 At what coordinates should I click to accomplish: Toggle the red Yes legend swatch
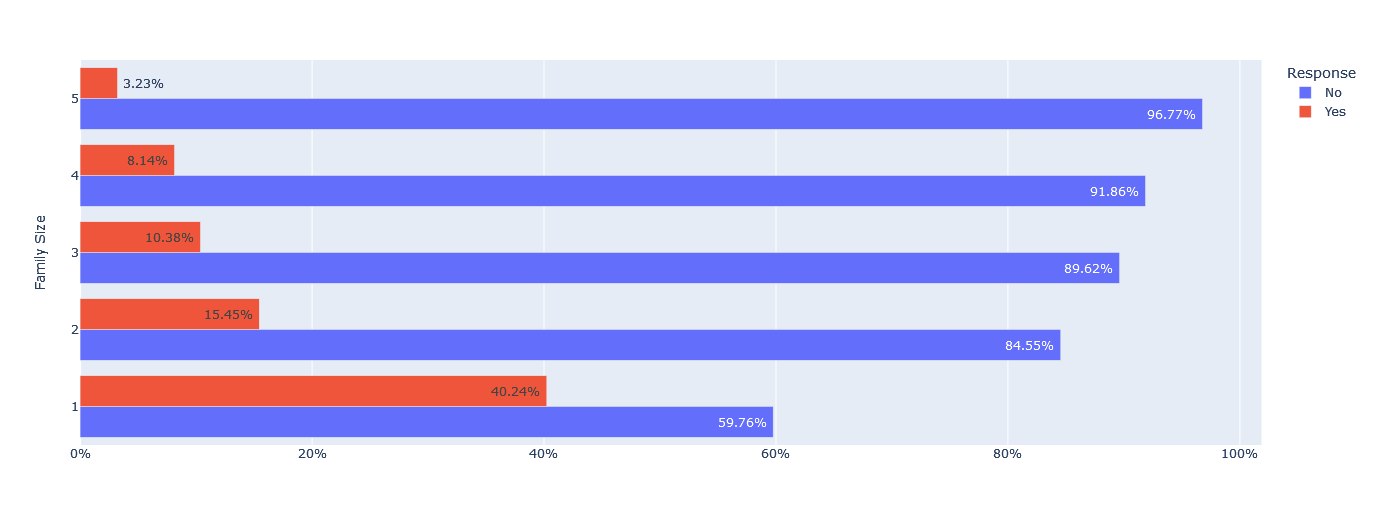pos(1305,112)
